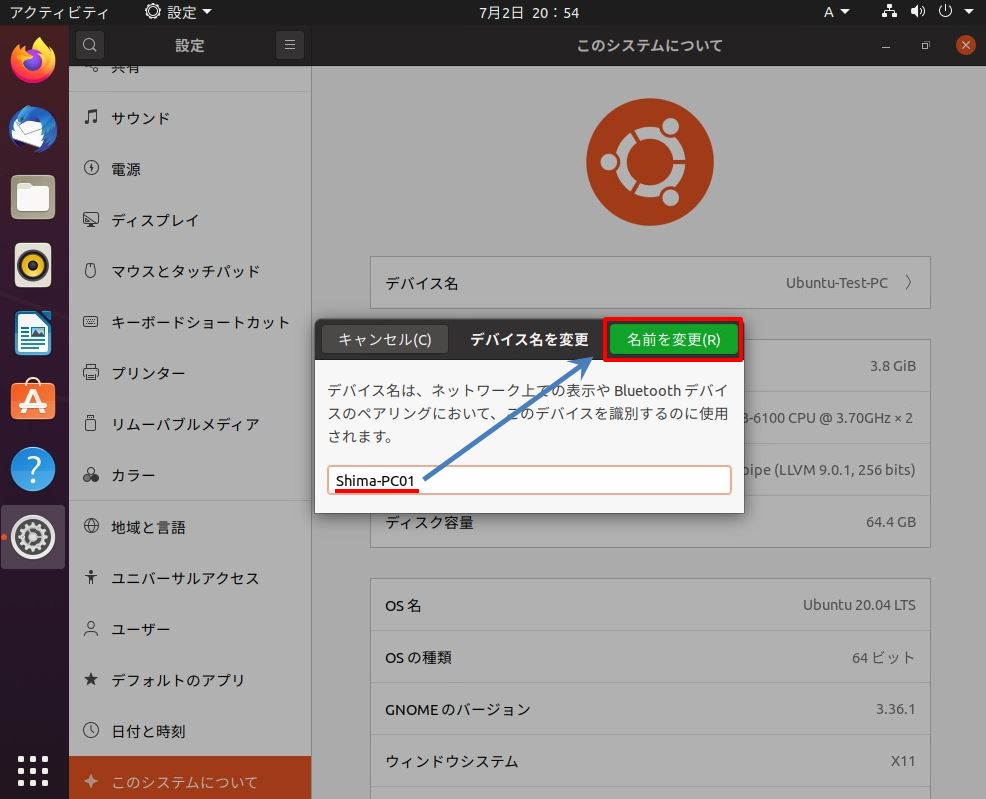The width and height of the screenshot is (986, 799).
Task: Open デフォルトのアプリ settings
Action: (x=190, y=680)
